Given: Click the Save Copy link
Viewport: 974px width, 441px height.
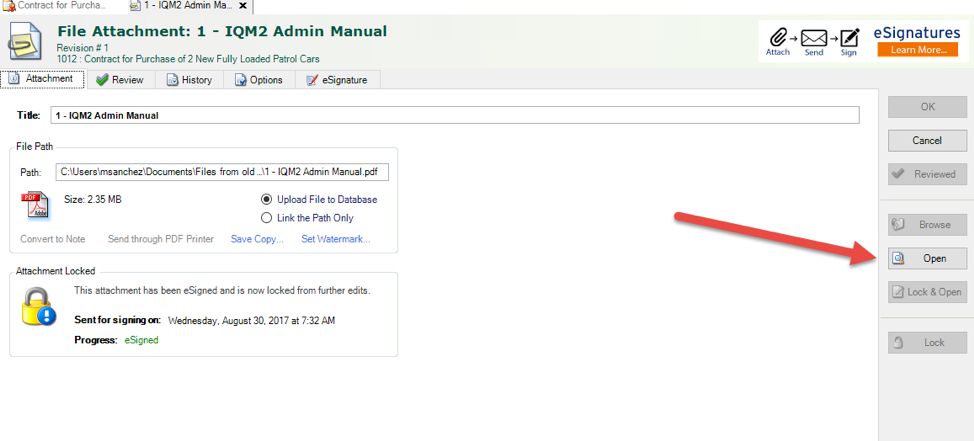Looking at the screenshot, I should [257, 239].
